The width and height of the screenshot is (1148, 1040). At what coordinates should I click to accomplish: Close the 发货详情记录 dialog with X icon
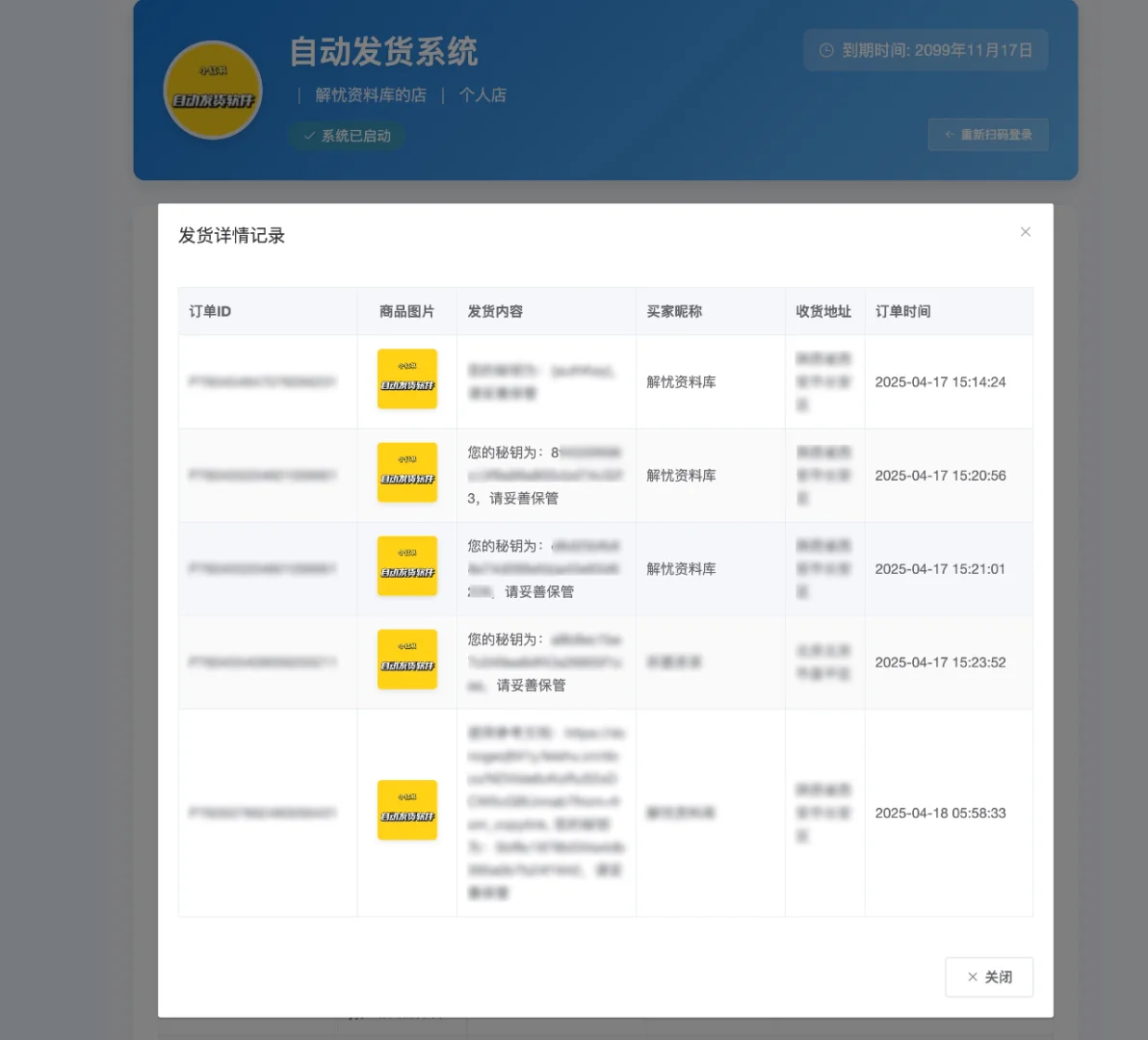point(1025,232)
